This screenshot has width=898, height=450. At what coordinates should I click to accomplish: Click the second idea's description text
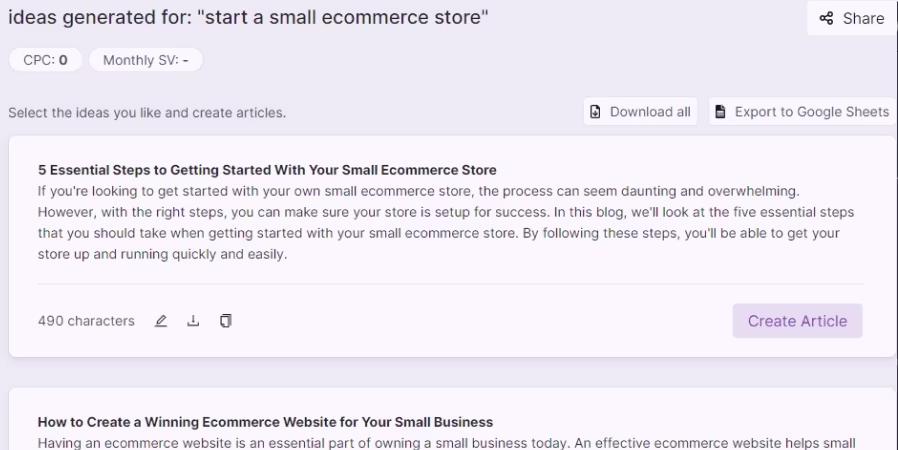(445, 443)
